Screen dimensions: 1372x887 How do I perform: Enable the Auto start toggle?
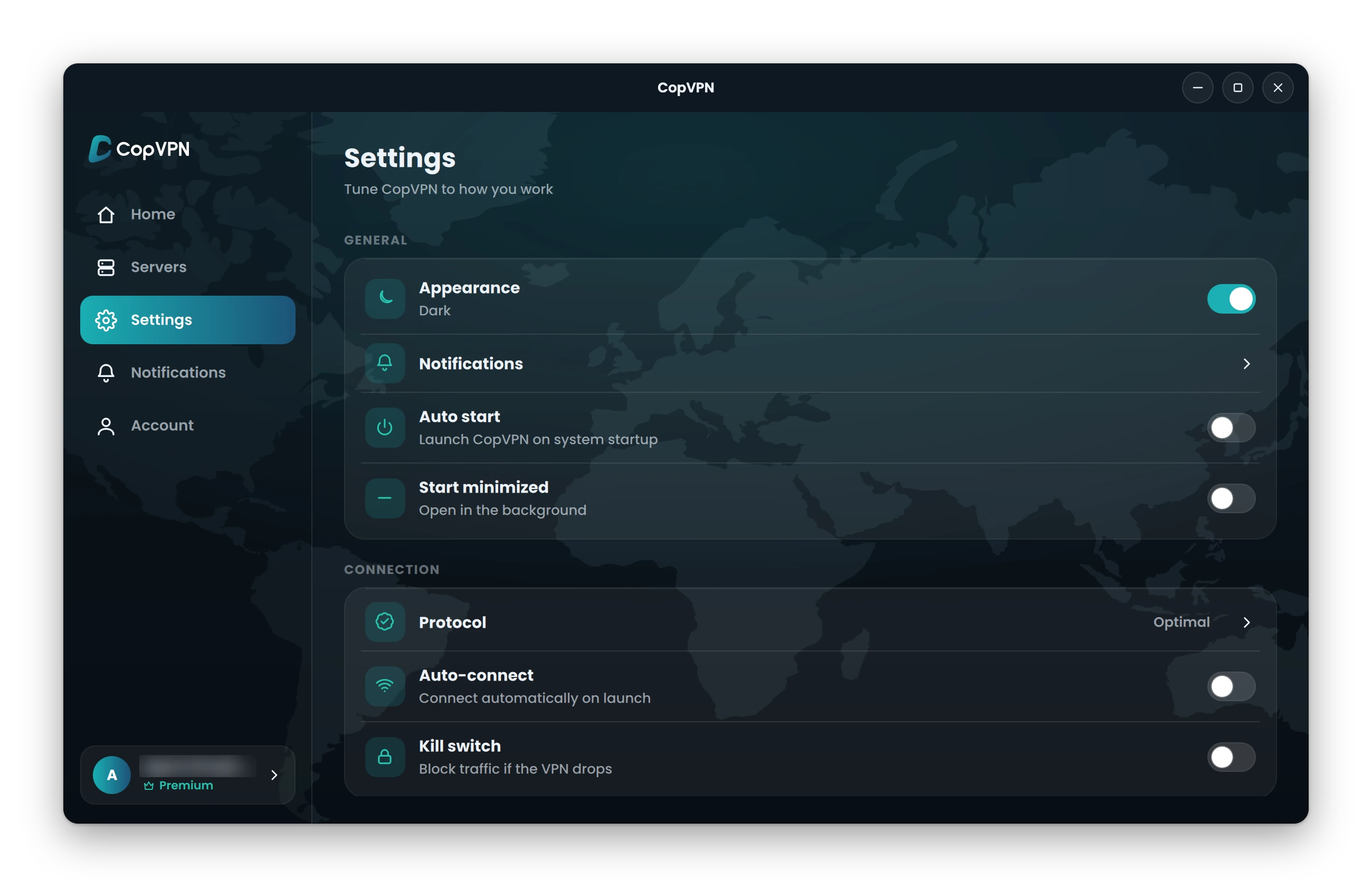(x=1231, y=427)
